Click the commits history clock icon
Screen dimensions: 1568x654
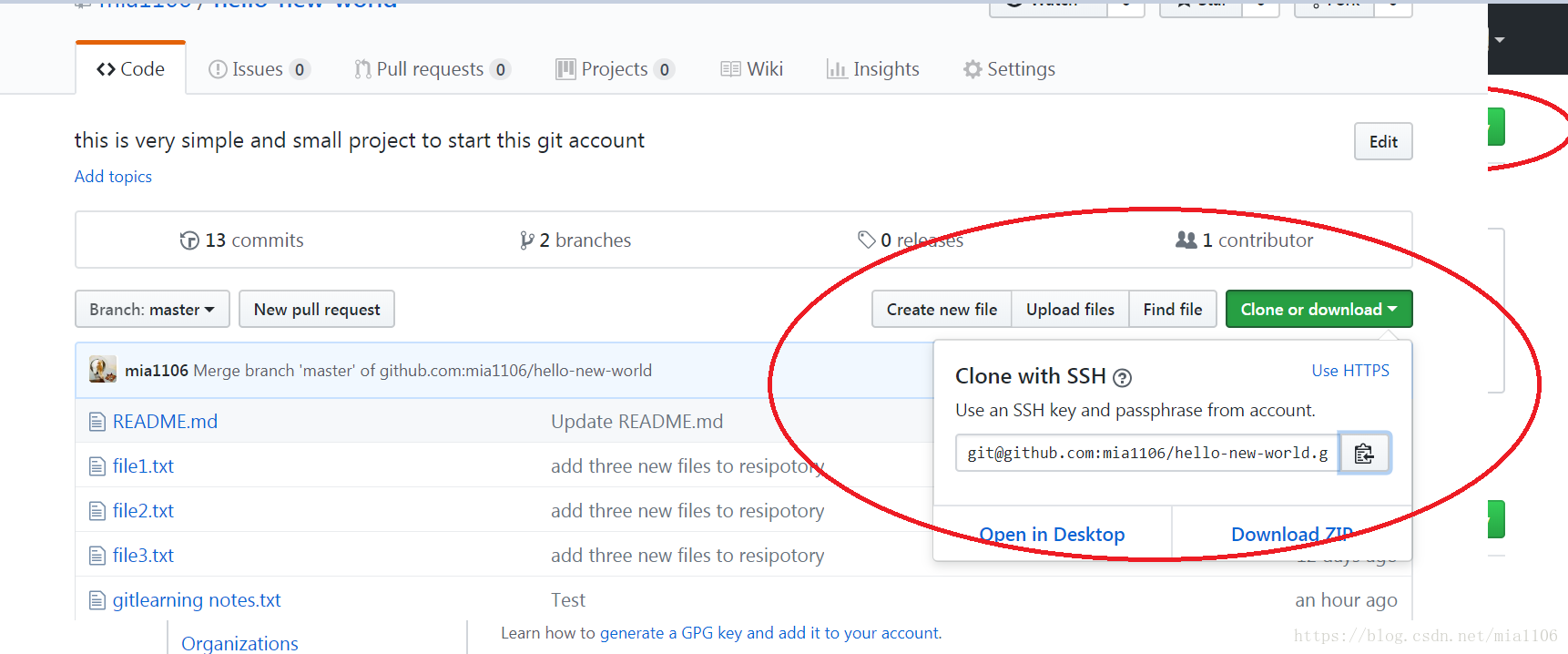(x=189, y=240)
